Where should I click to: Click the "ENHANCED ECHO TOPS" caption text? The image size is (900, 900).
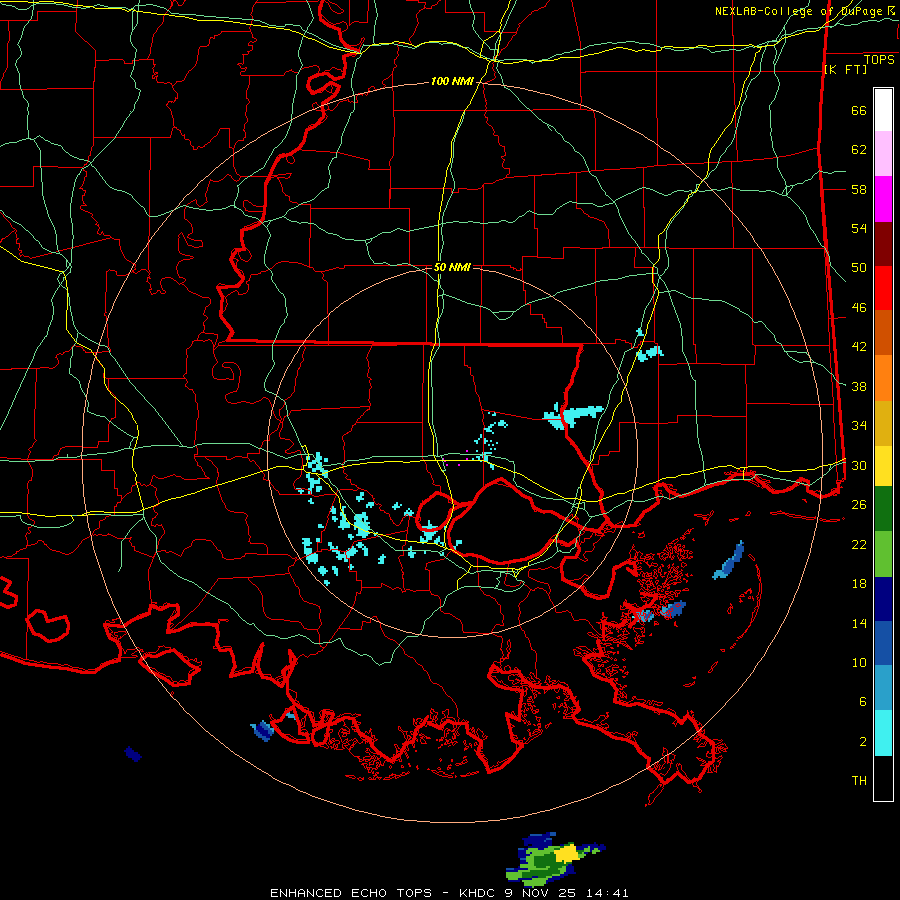point(351,893)
